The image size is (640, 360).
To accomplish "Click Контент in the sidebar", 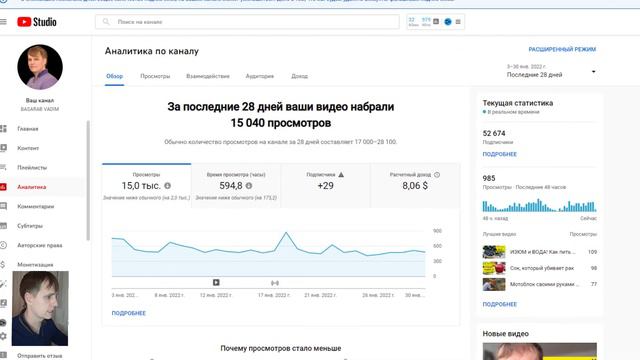I will point(28,148).
